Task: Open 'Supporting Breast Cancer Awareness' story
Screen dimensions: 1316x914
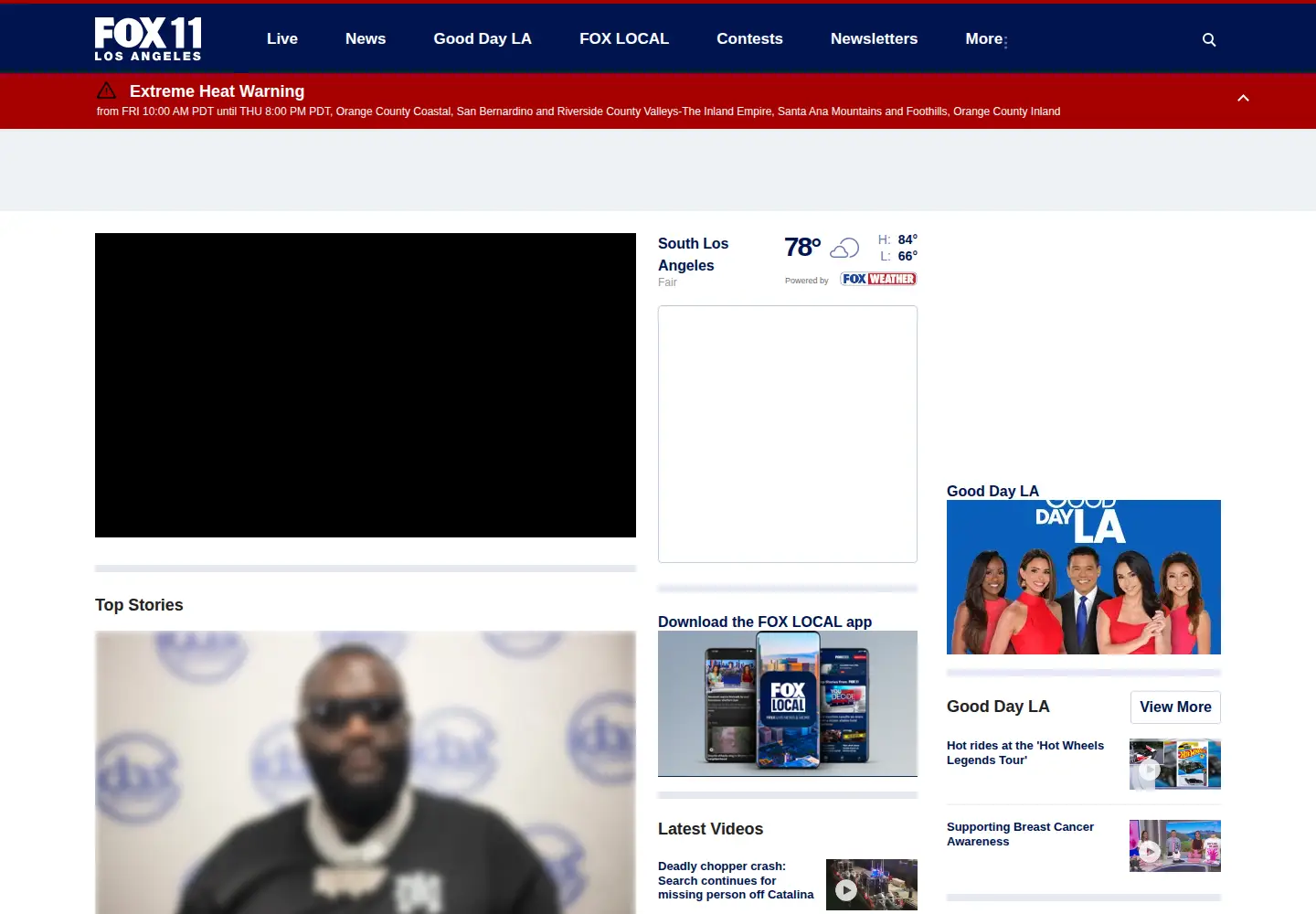Action: click(1020, 834)
